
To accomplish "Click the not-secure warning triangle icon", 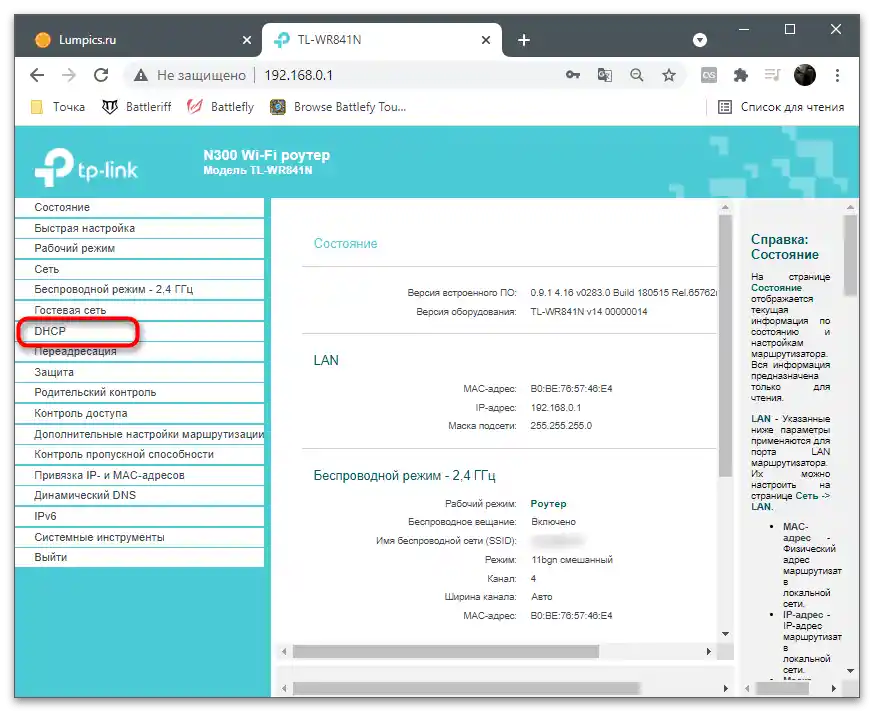I will 140,75.
